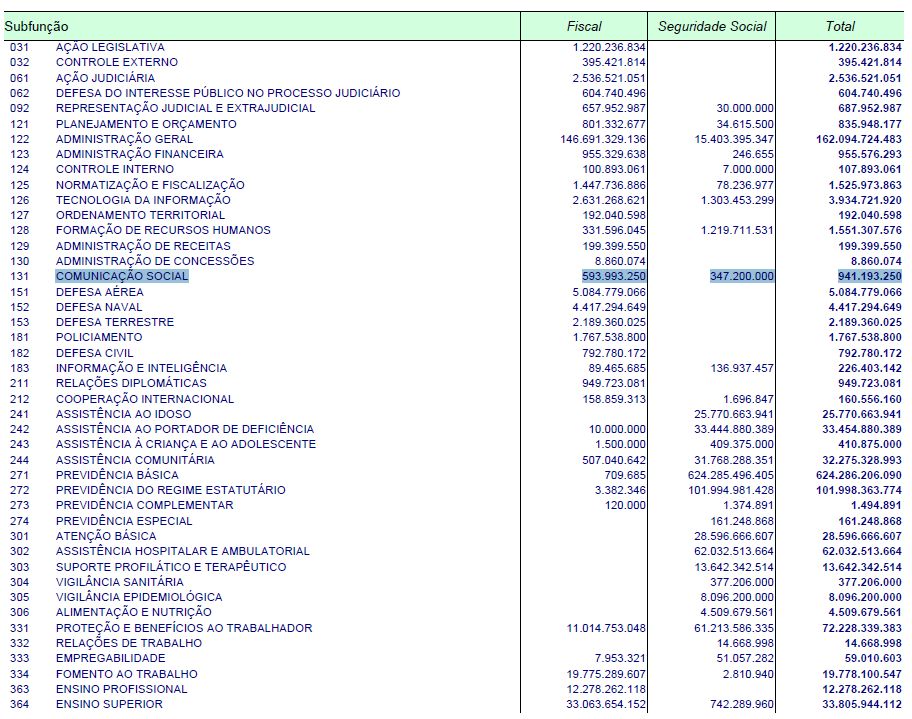The width and height of the screenshot is (912, 719).
Task: Click ADMINISTRAÇÃO GERAL label
Action: 124,139
